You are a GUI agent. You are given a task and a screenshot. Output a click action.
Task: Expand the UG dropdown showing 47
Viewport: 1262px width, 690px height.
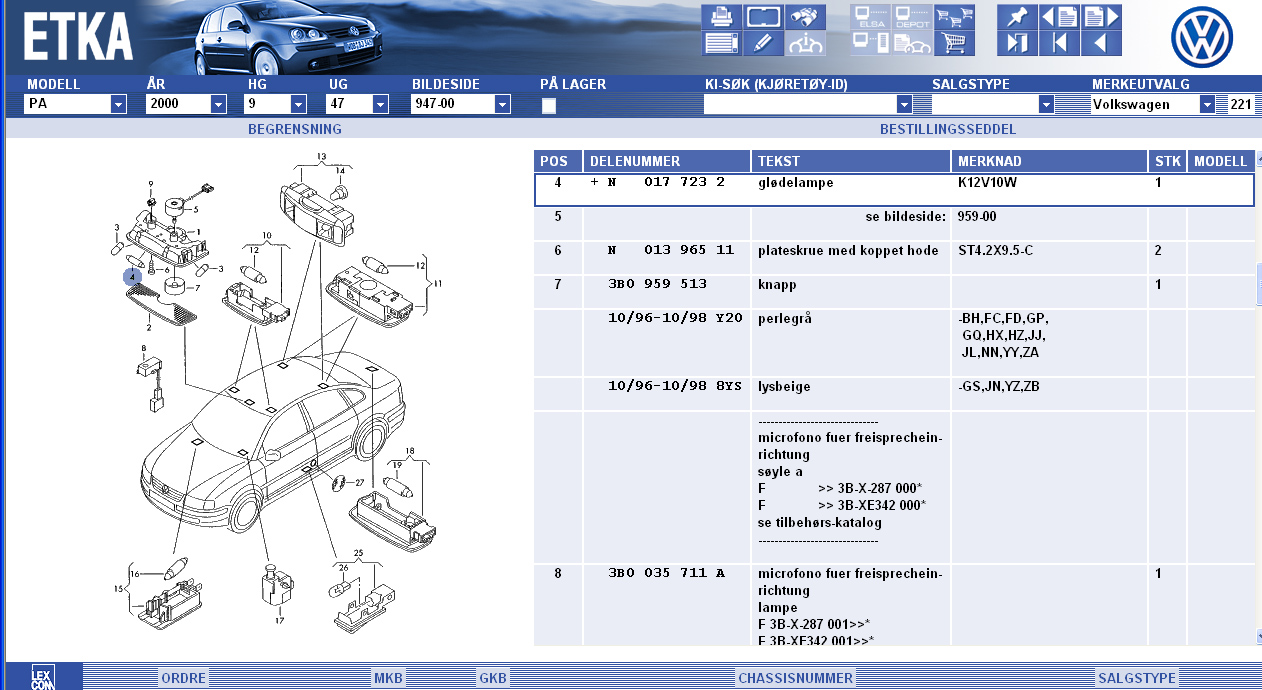(x=381, y=104)
